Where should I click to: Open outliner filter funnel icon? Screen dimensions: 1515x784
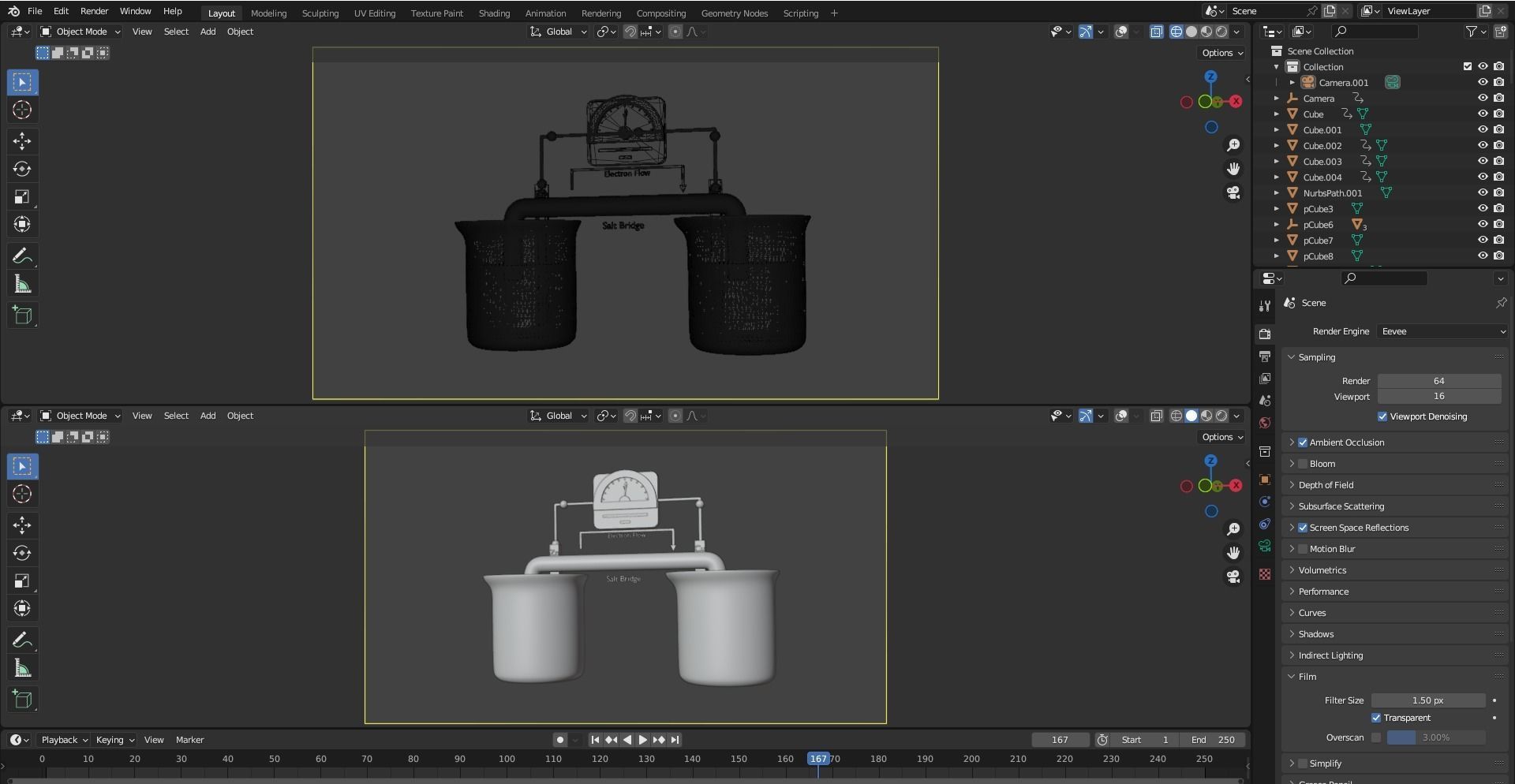[1471, 32]
